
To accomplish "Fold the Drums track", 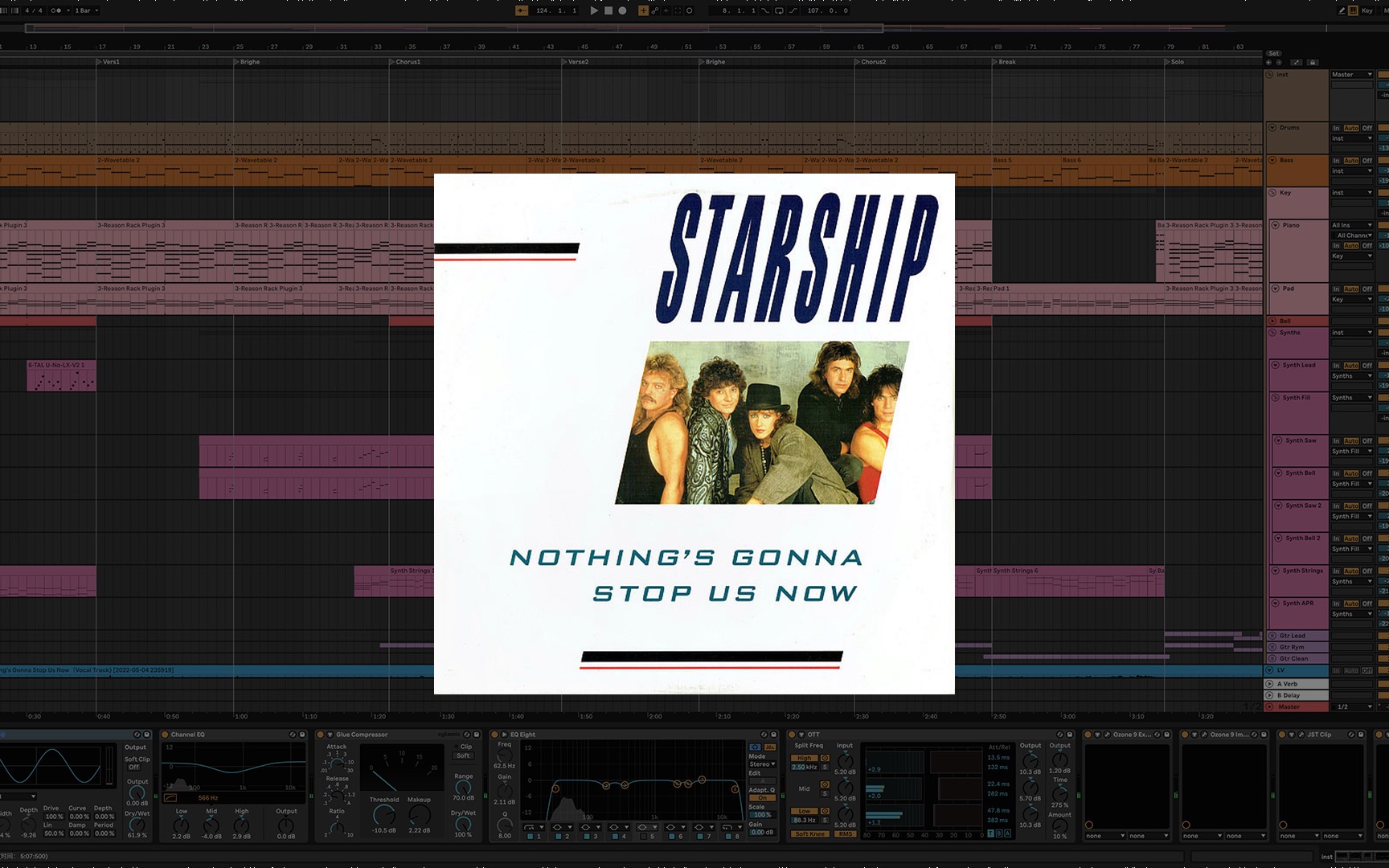I will (x=1272, y=128).
